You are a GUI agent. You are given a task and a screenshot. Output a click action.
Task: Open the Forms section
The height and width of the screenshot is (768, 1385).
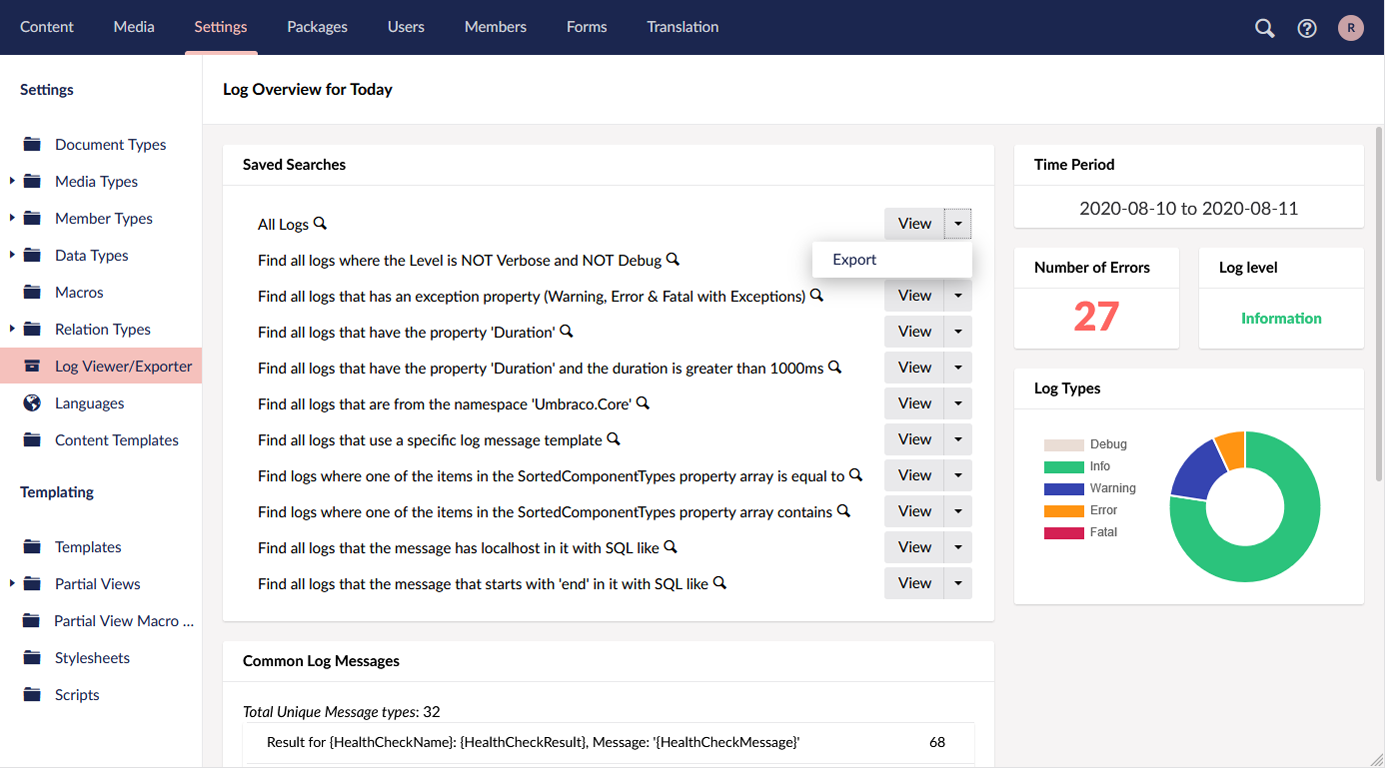coord(586,27)
